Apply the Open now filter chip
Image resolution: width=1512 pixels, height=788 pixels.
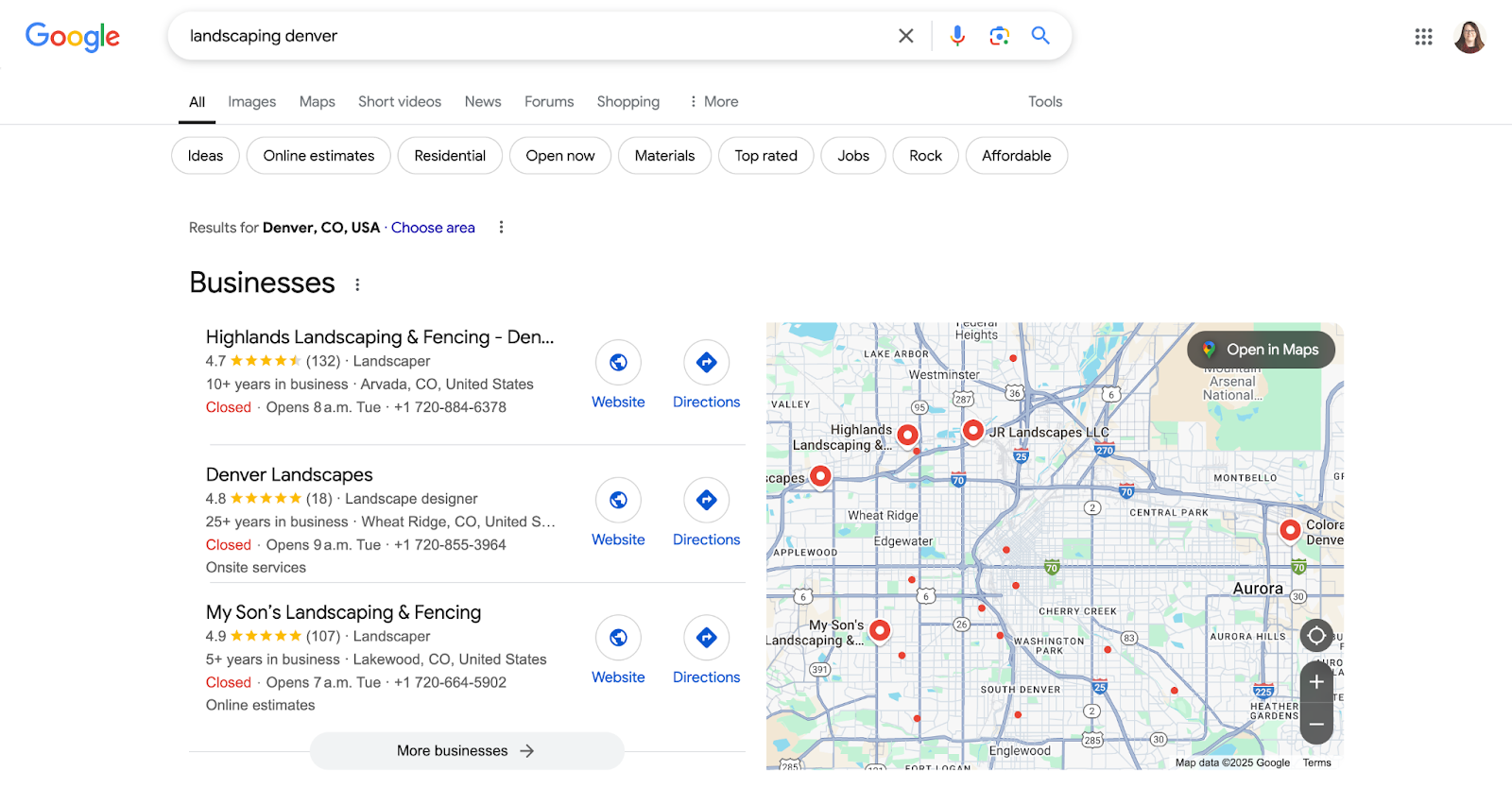560,156
